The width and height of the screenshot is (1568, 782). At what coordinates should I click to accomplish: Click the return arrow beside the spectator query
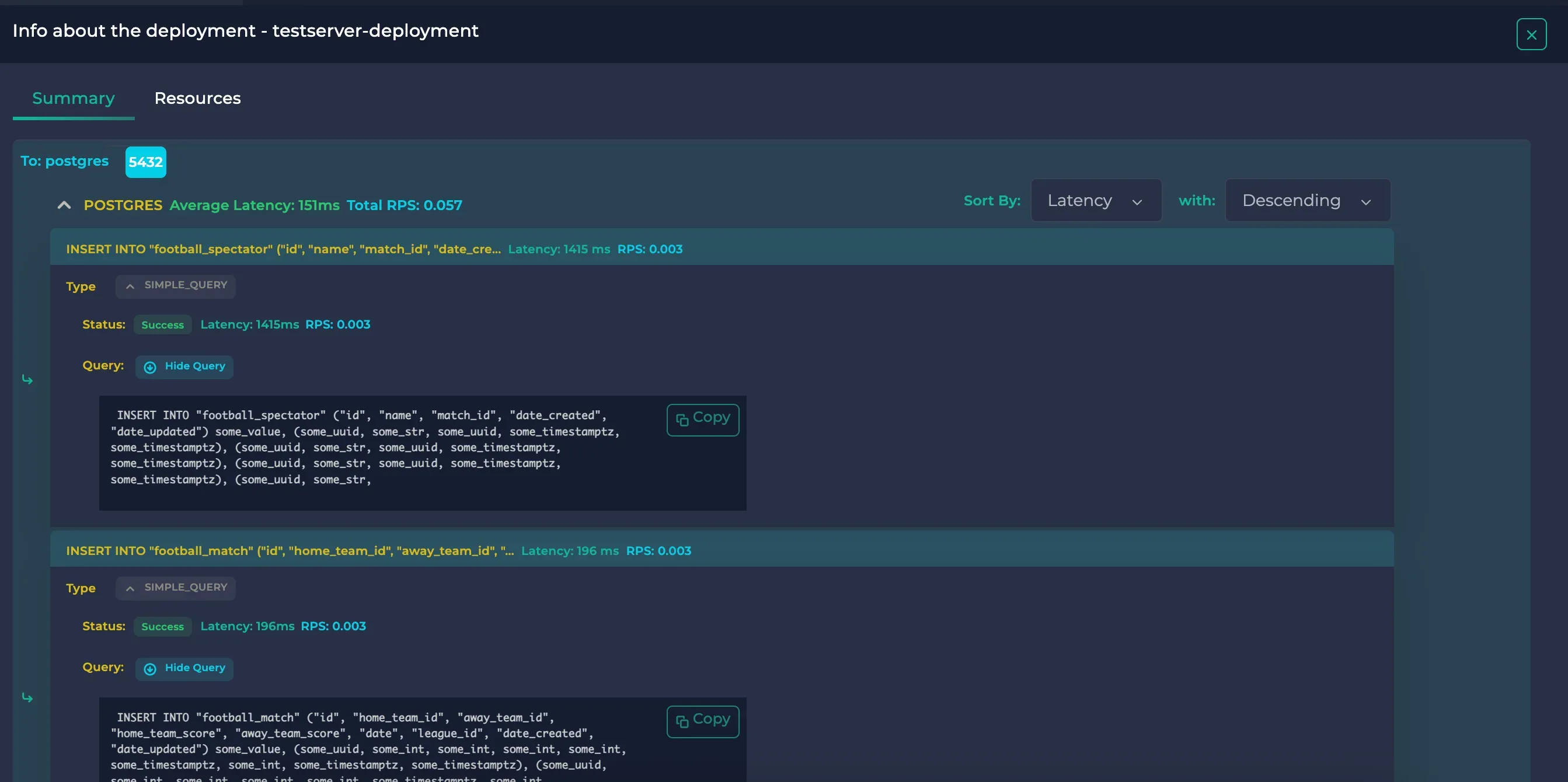[x=28, y=379]
